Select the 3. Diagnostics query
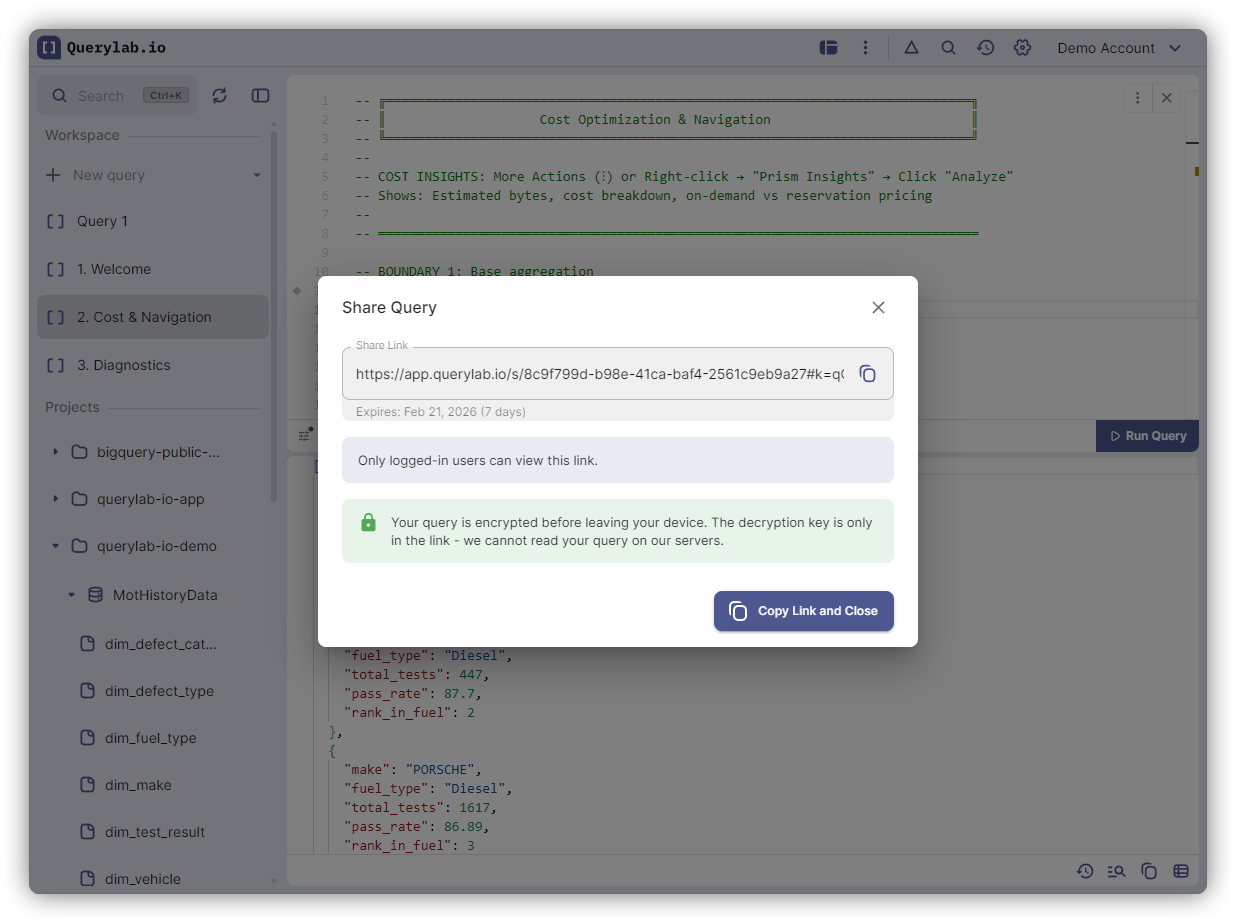The width and height of the screenshot is (1236, 923). click(x=123, y=365)
